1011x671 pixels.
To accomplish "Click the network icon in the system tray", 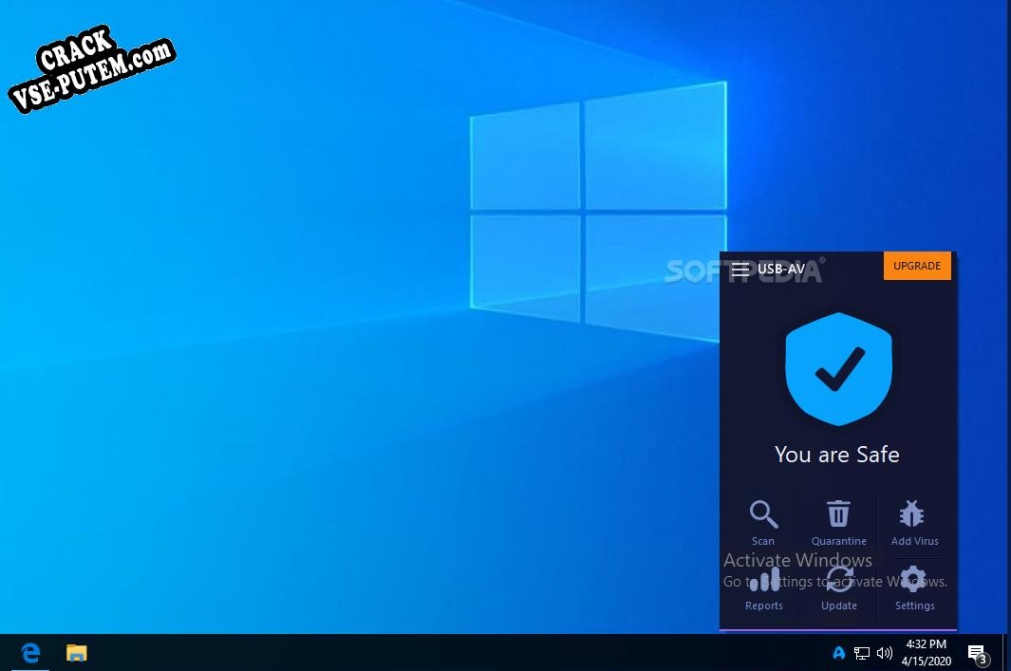I will (x=862, y=652).
